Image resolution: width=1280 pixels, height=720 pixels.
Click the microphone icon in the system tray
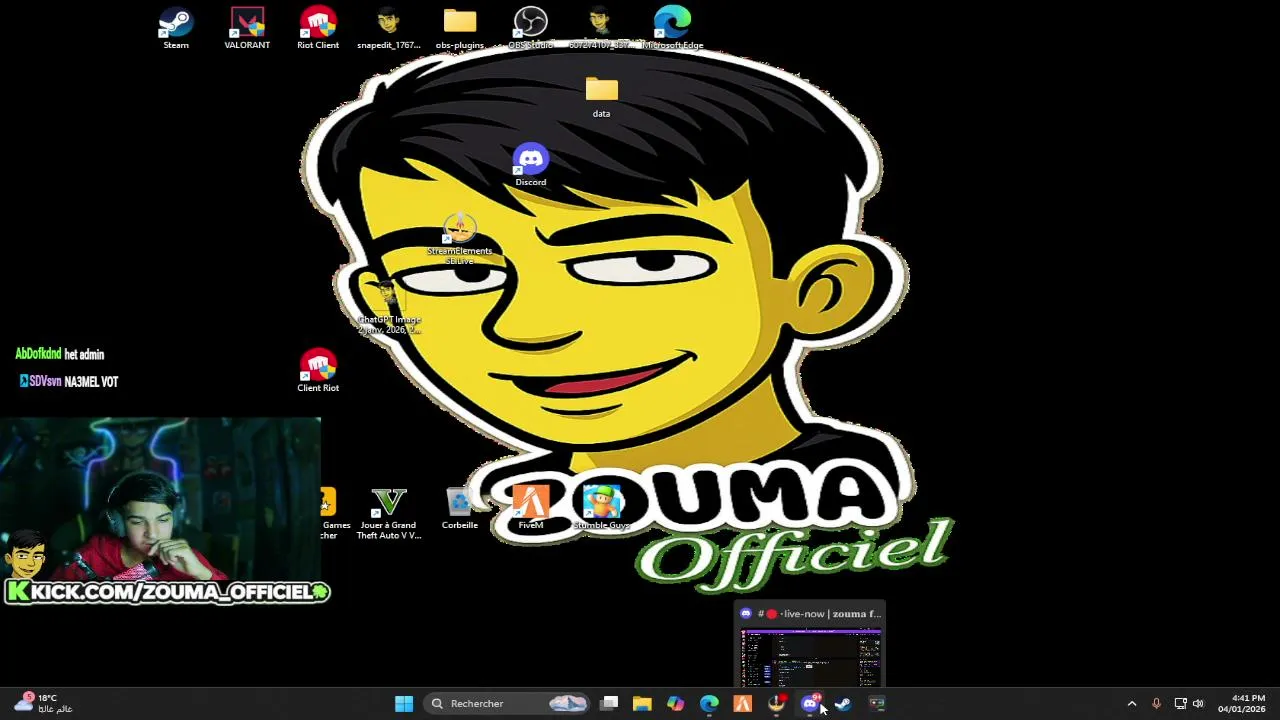(x=1157, y=704)
